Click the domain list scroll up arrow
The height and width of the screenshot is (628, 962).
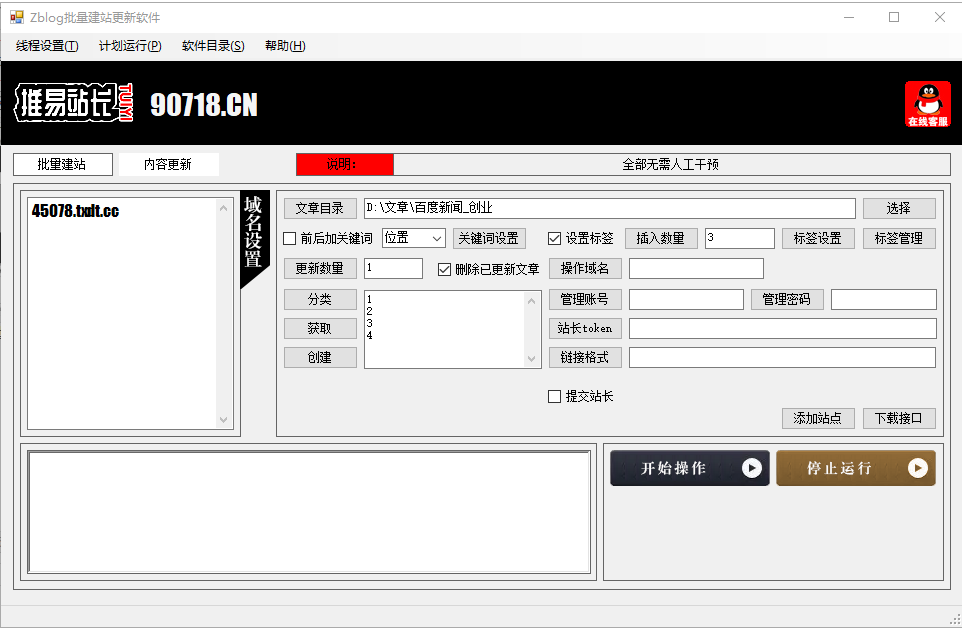coord(223,209)
